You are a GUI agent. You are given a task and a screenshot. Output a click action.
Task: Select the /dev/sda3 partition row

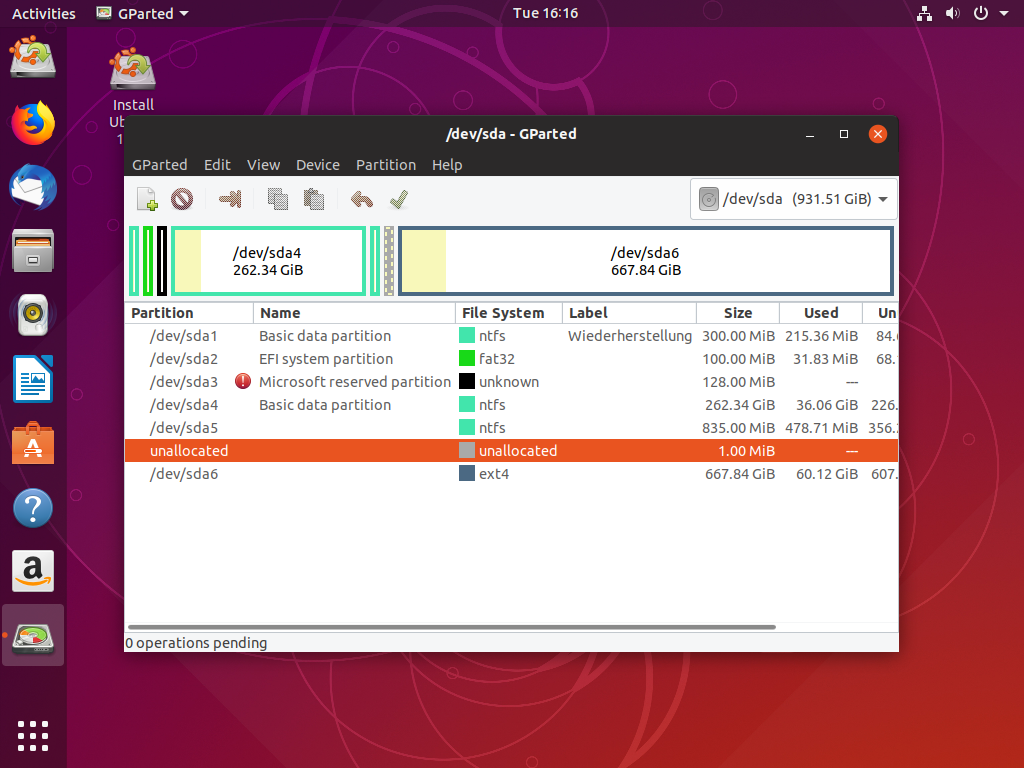(x=511, y=381)
